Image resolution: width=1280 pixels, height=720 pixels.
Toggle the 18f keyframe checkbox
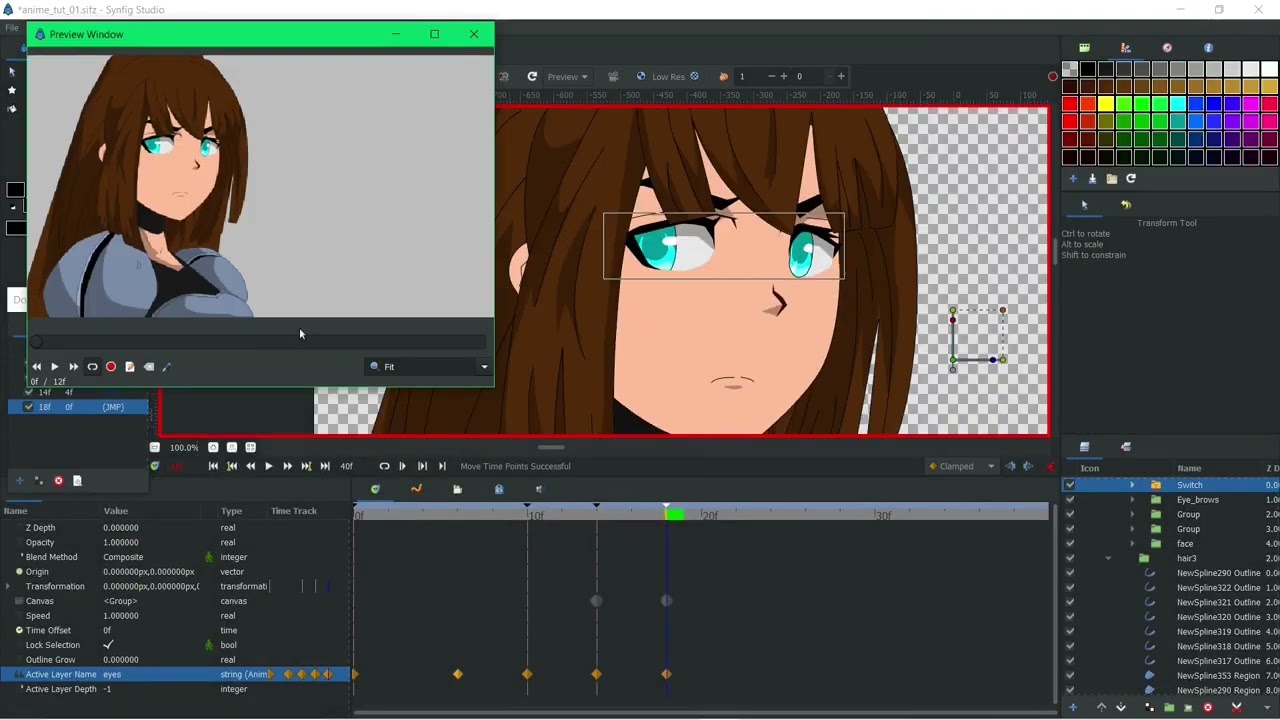[x=28, y=407]
